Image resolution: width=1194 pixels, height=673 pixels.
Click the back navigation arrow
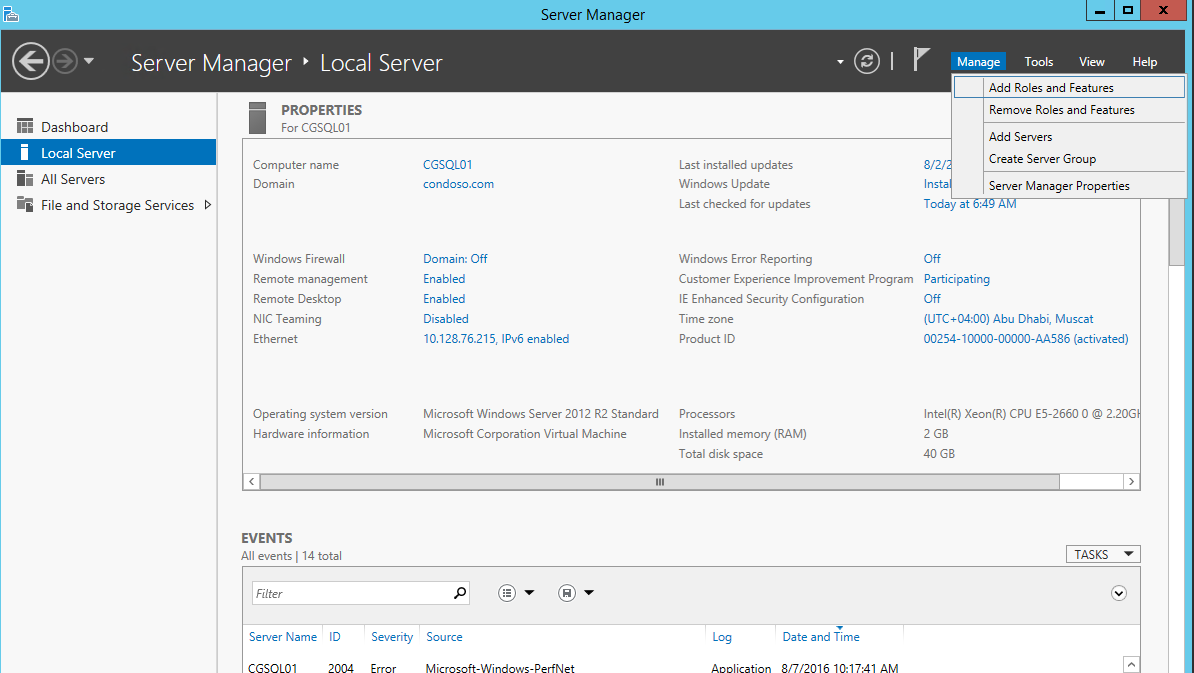point(31,62)
